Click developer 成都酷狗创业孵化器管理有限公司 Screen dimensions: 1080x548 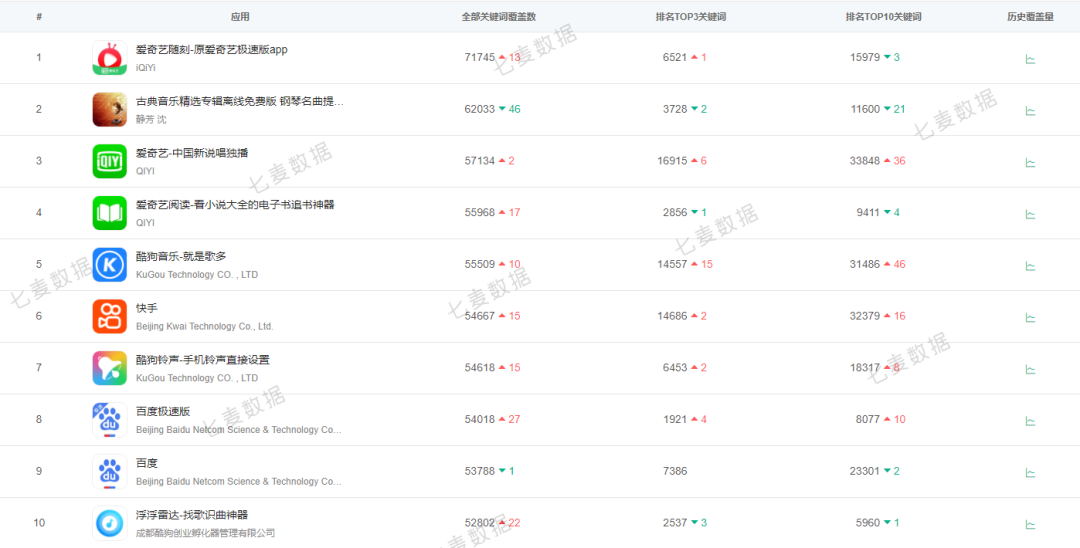click(x=205, y=533)
